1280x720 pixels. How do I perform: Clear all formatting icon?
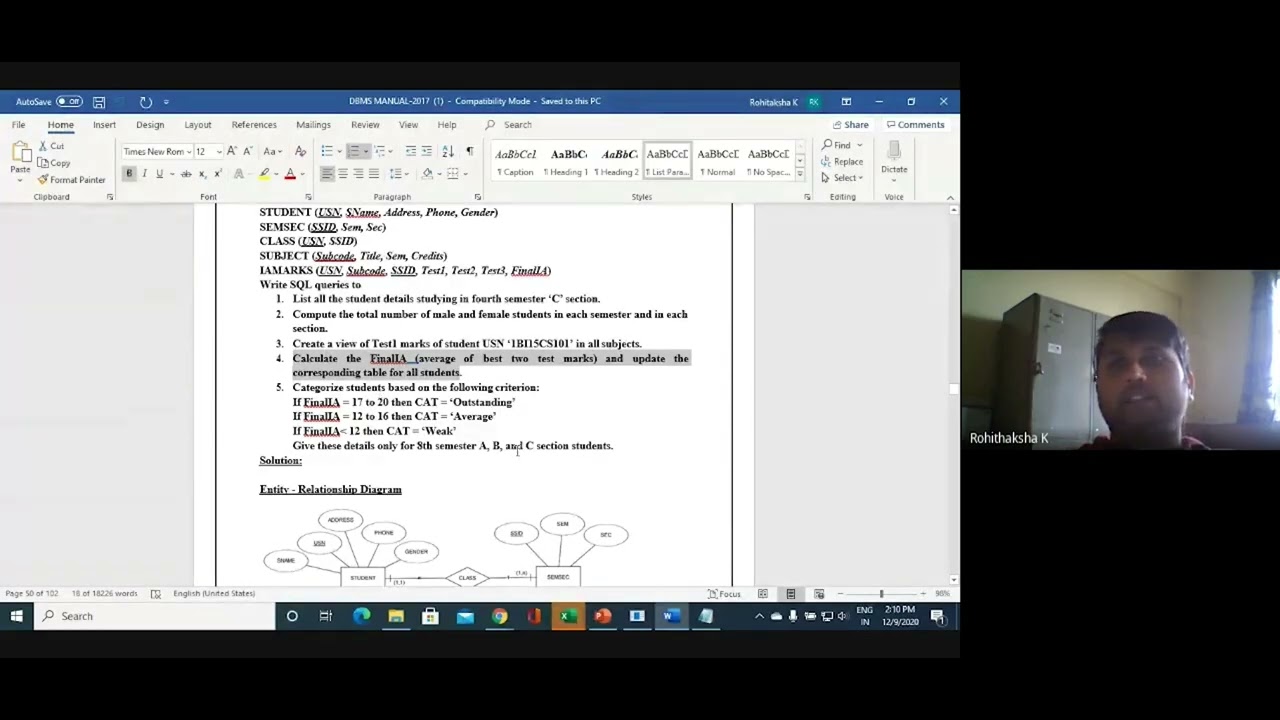[300, 151]
